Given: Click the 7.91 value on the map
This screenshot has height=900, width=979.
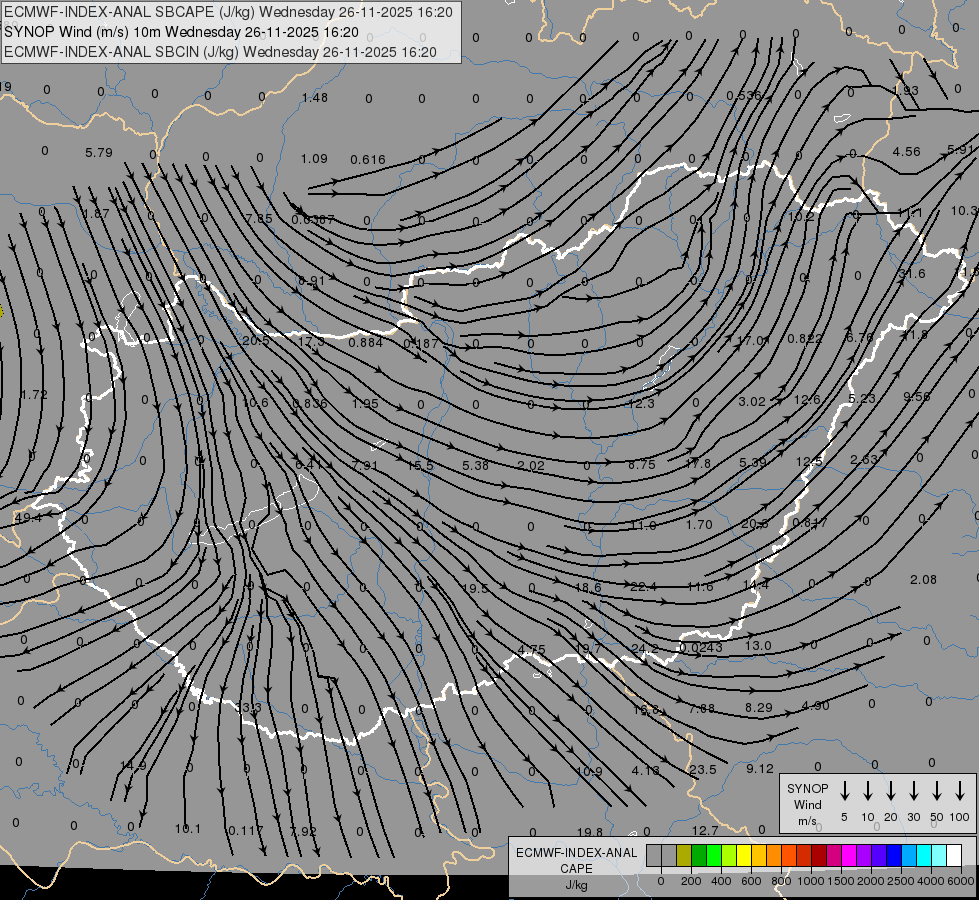Looking at the screenshot, I should pyautogui.click(x=365, y=465).
